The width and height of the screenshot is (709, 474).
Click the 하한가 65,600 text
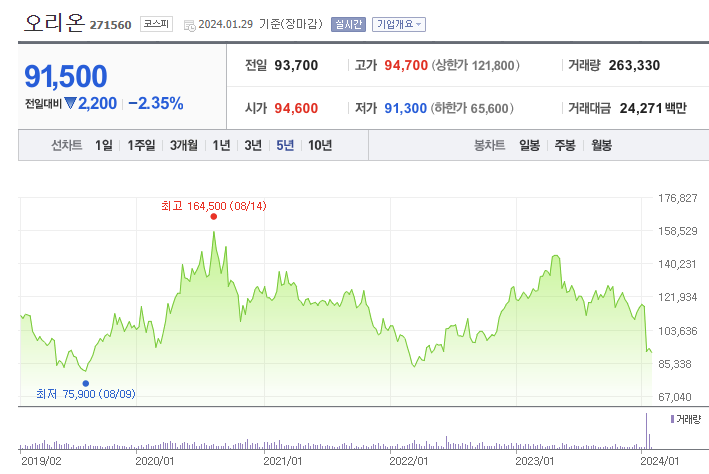pyautogui.click(x=472, y=108)
